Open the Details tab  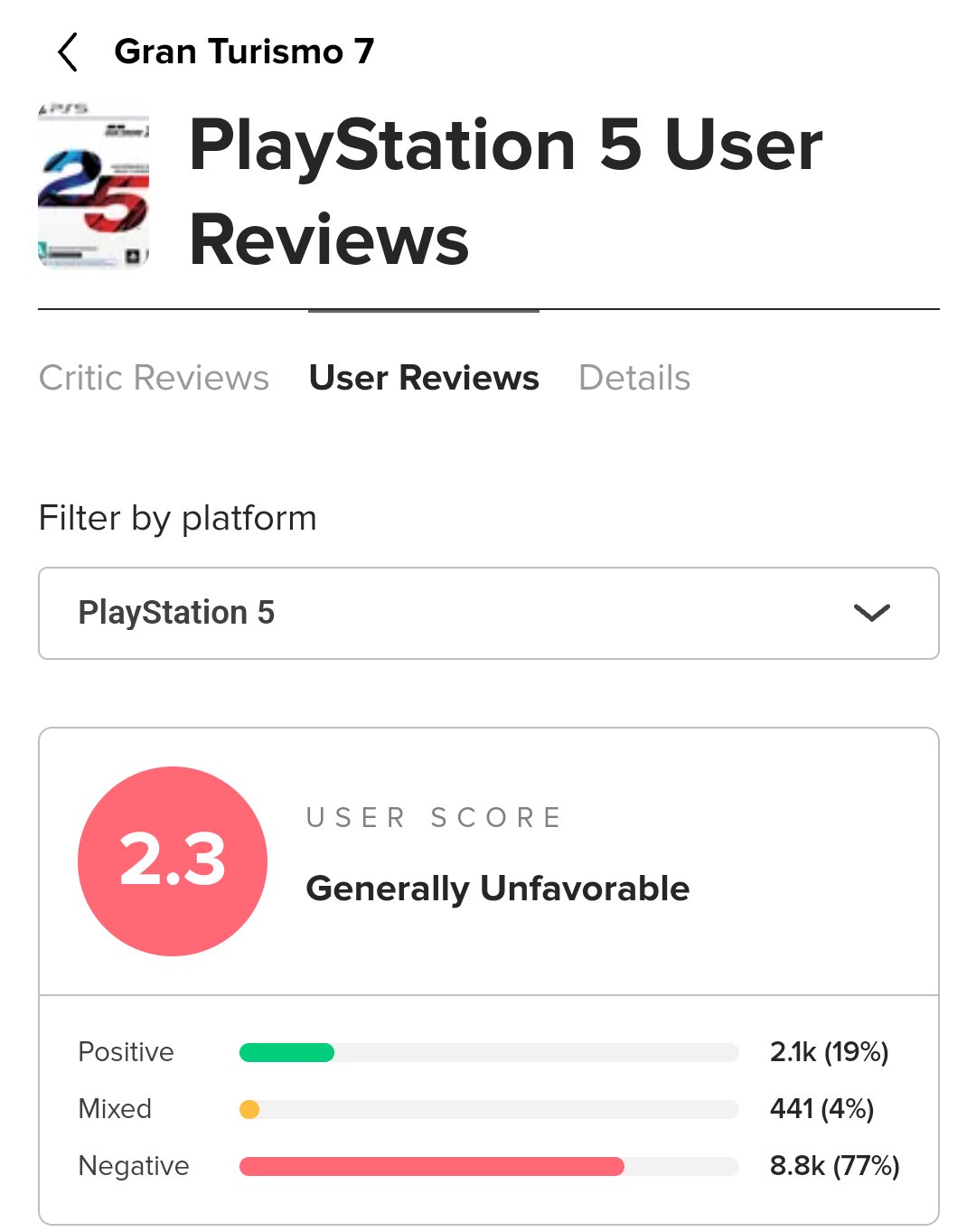634,378
